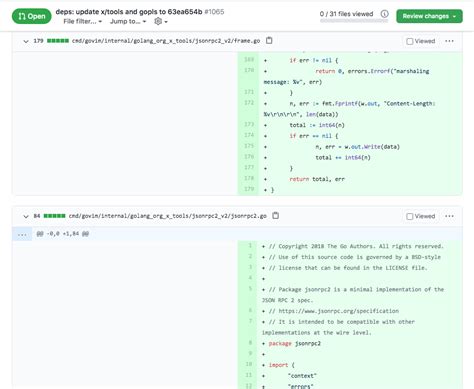
Task: Click the info icon beside files viewed
Action: [x=384, y=14]
